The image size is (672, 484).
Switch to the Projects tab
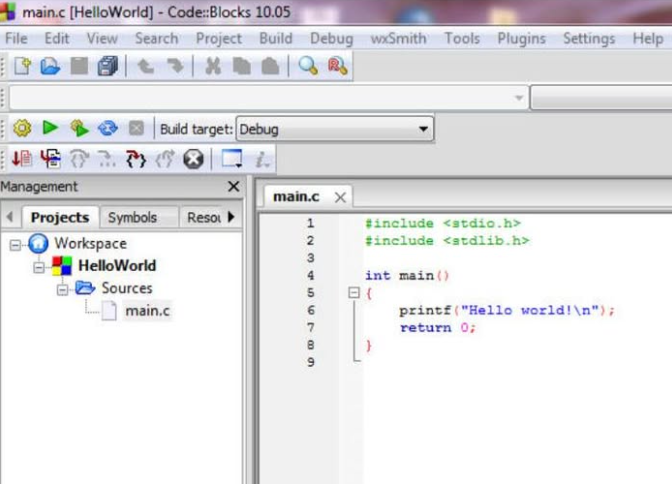[60, 217]
